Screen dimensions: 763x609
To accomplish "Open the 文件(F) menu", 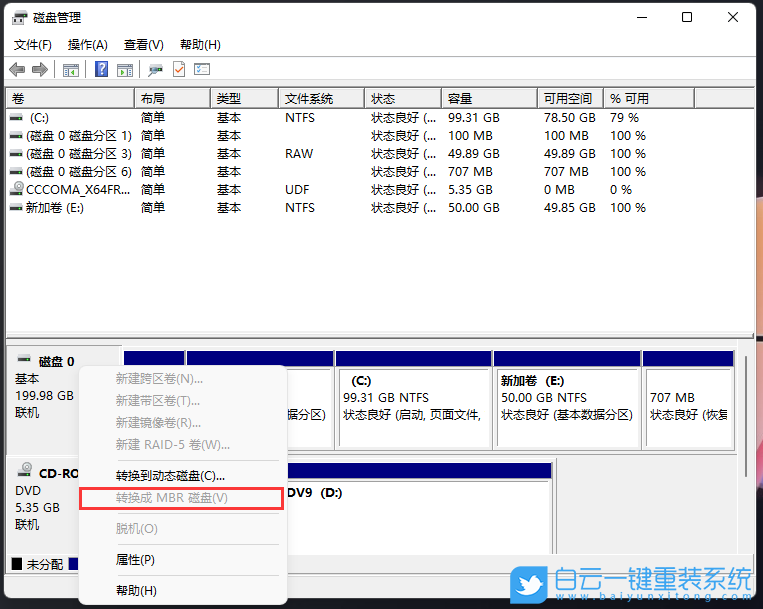I will 33,45.
